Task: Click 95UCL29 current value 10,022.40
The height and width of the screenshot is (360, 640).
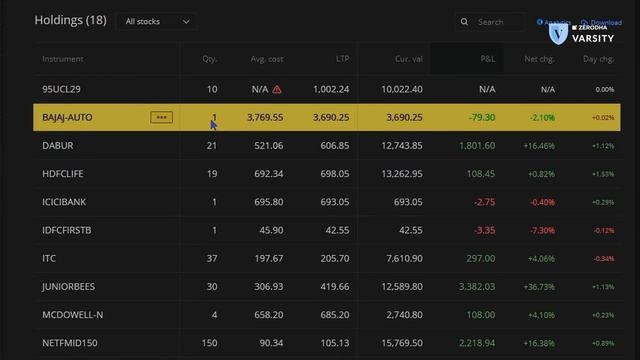Action: click(402, 89)
